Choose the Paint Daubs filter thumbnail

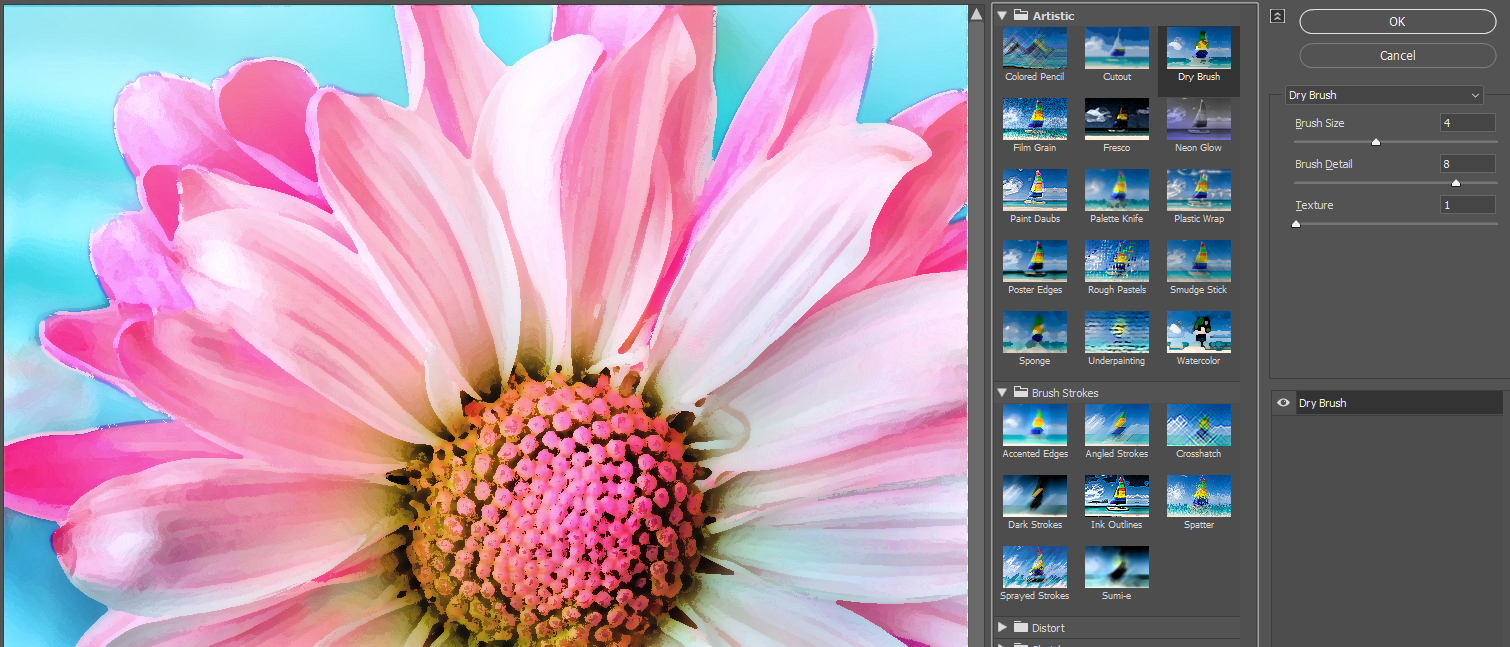[x=1035, y=190]
